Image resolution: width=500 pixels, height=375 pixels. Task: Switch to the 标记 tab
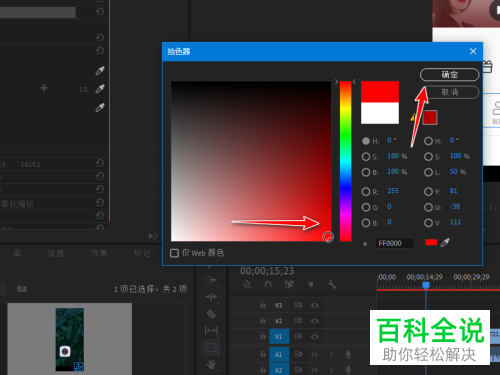click(142, 253)
